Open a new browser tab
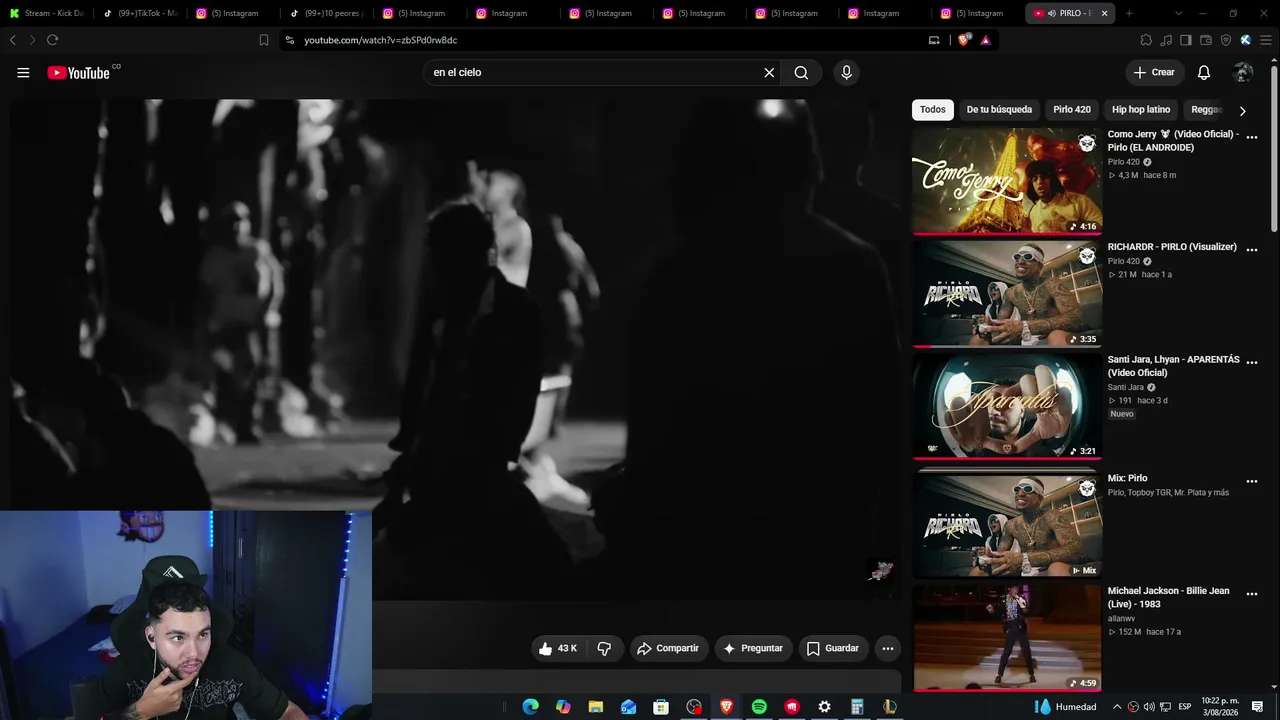Image resolution: width=1280 pixels, height=720 pixels. [x=1129, y=13]
